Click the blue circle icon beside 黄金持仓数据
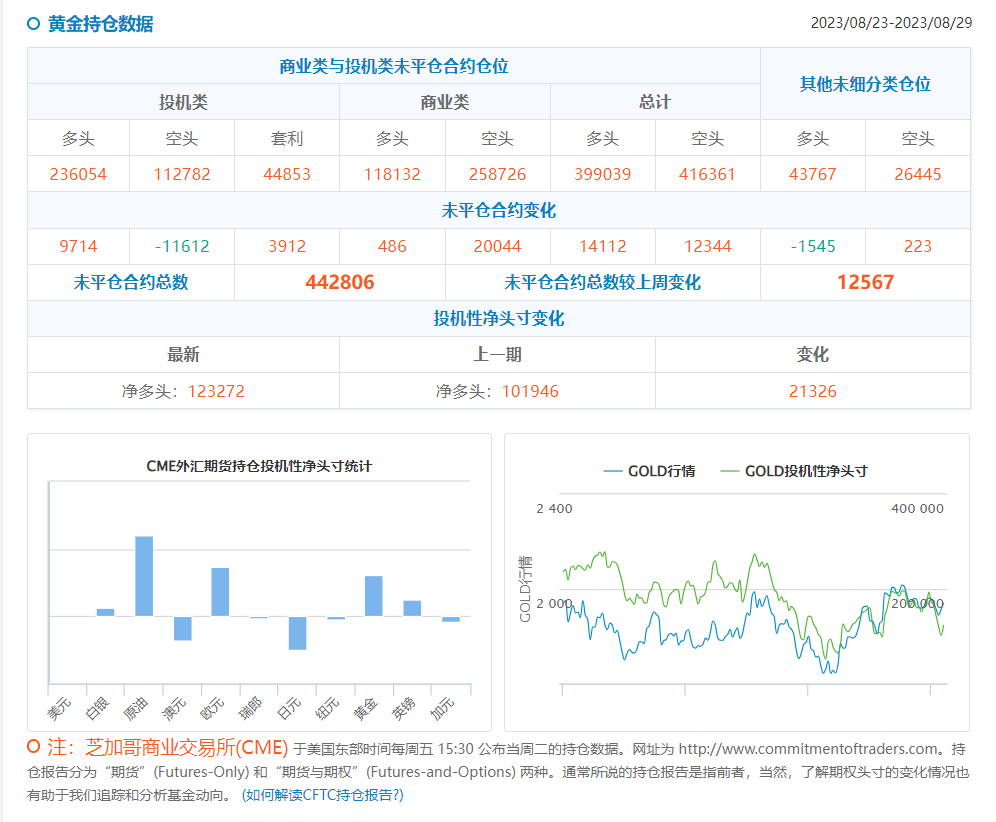This screenshot has height=822, width=996. tap(34, 24)
